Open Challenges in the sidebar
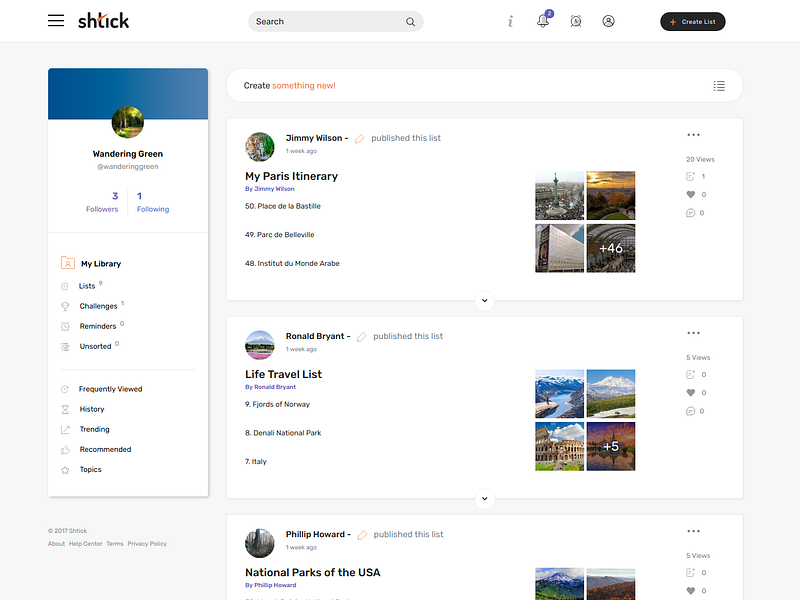Image resolution: width=800 pixels, height=600 pixels. [x=98, y=306]
